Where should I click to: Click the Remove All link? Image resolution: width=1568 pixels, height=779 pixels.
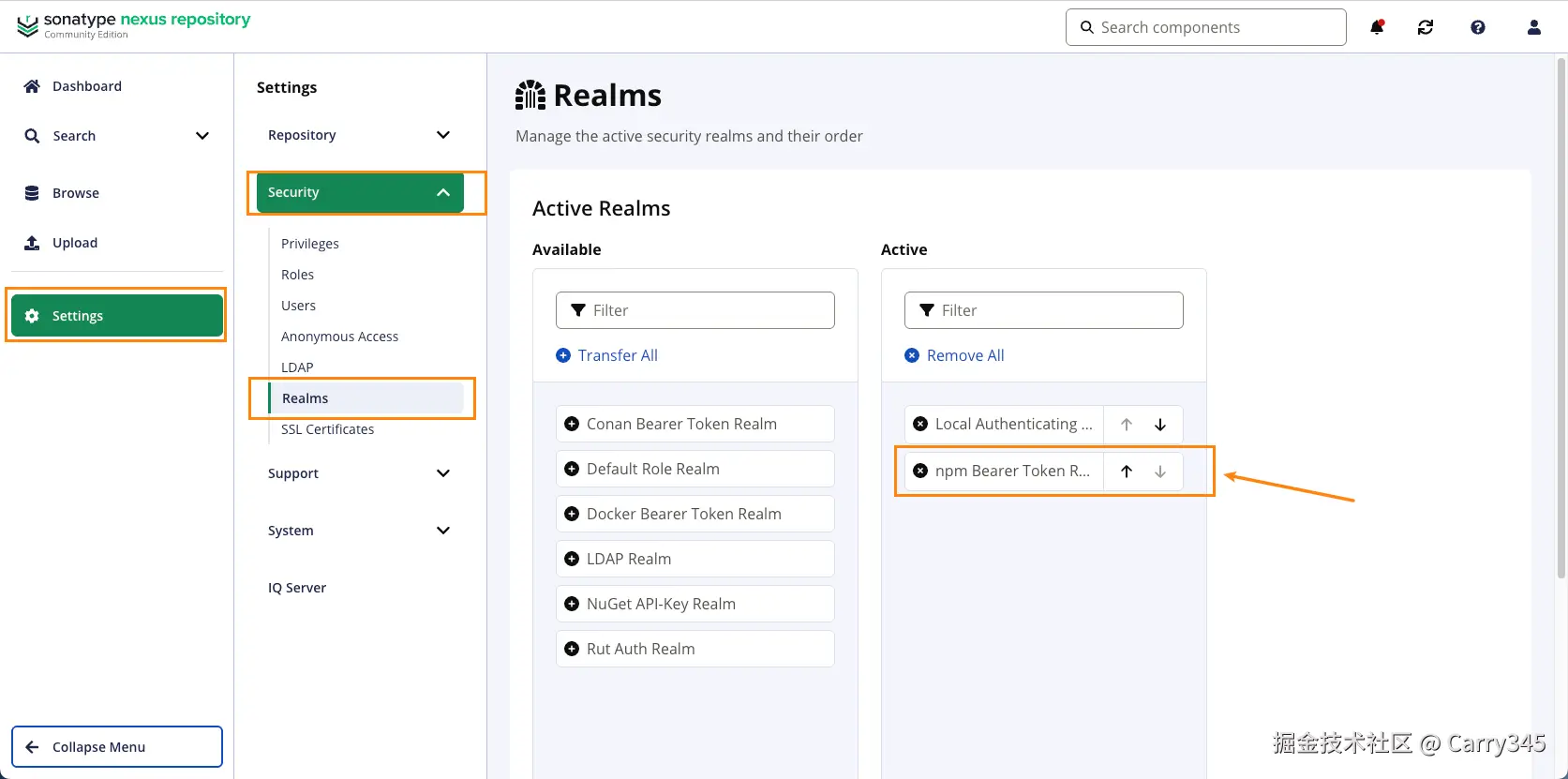pyautogui.click(x=964, y=355)
